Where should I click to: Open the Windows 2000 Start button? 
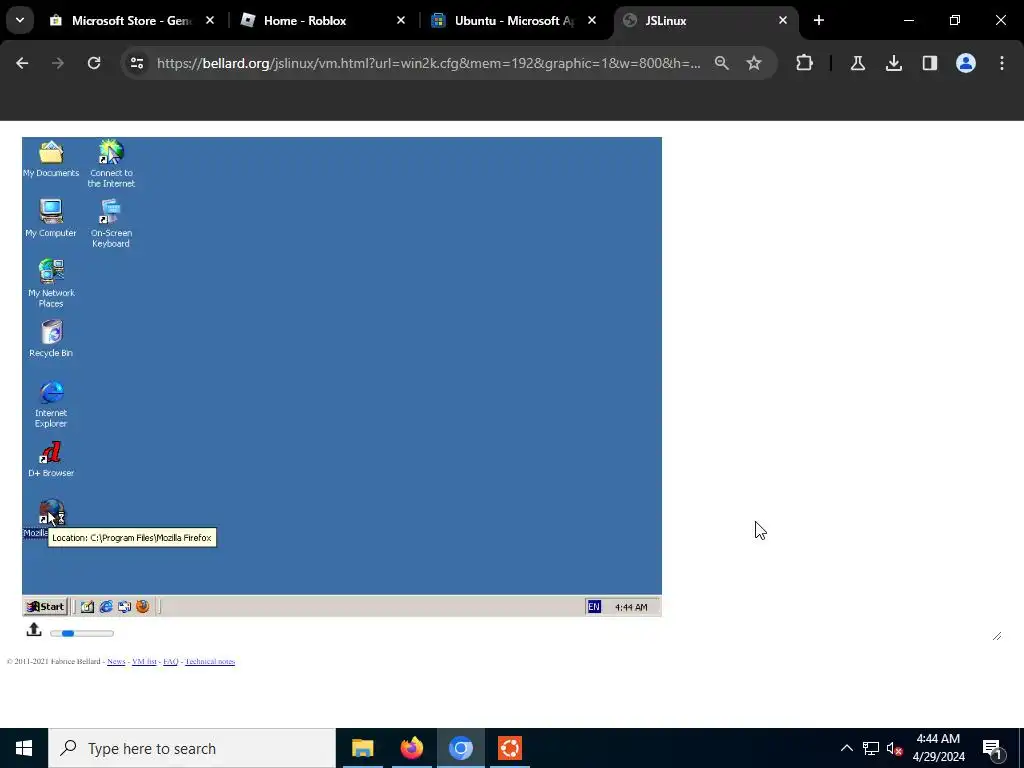click(46, 607)
